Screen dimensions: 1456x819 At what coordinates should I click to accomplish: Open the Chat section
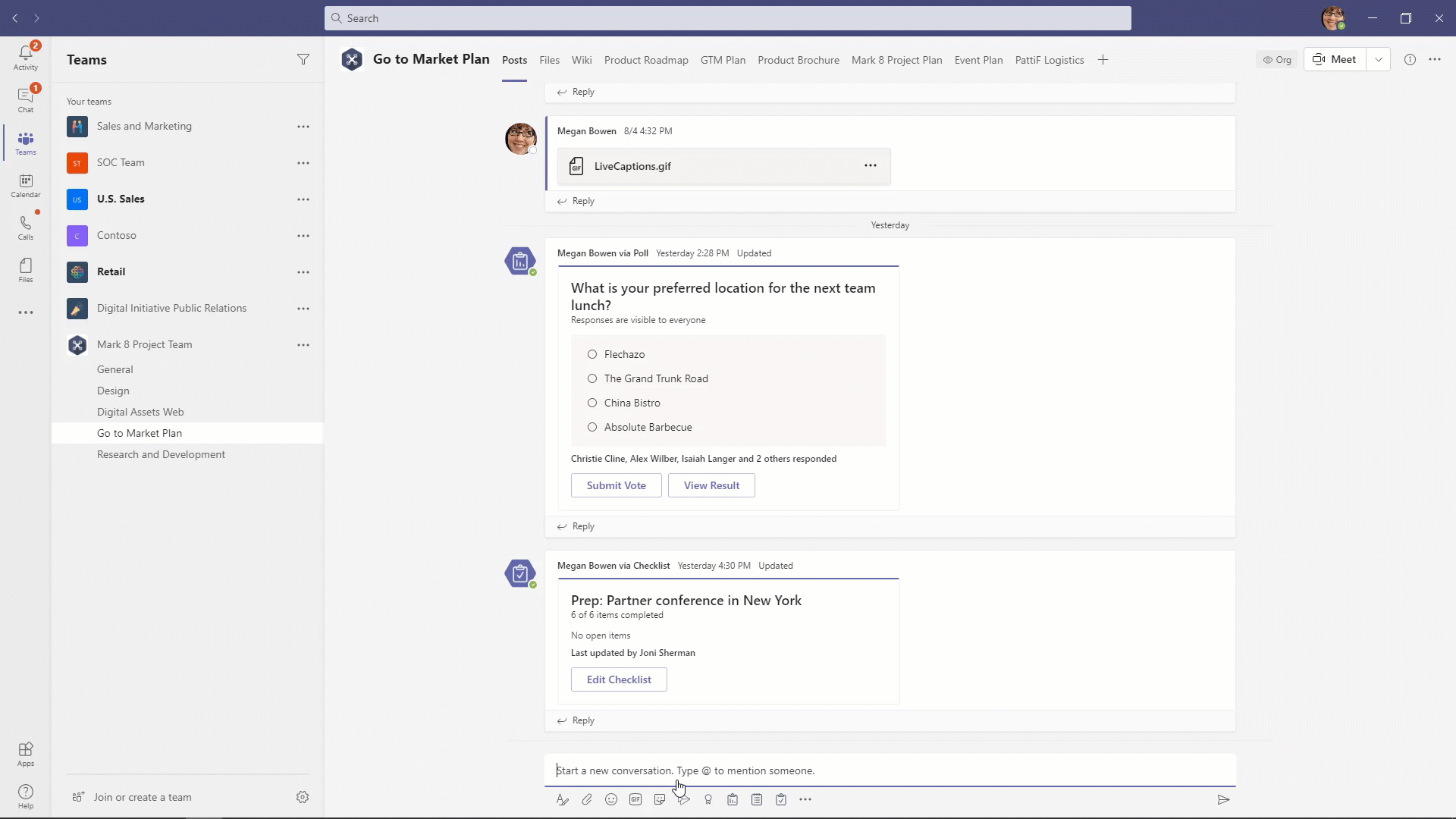click(x=25, y=99)
